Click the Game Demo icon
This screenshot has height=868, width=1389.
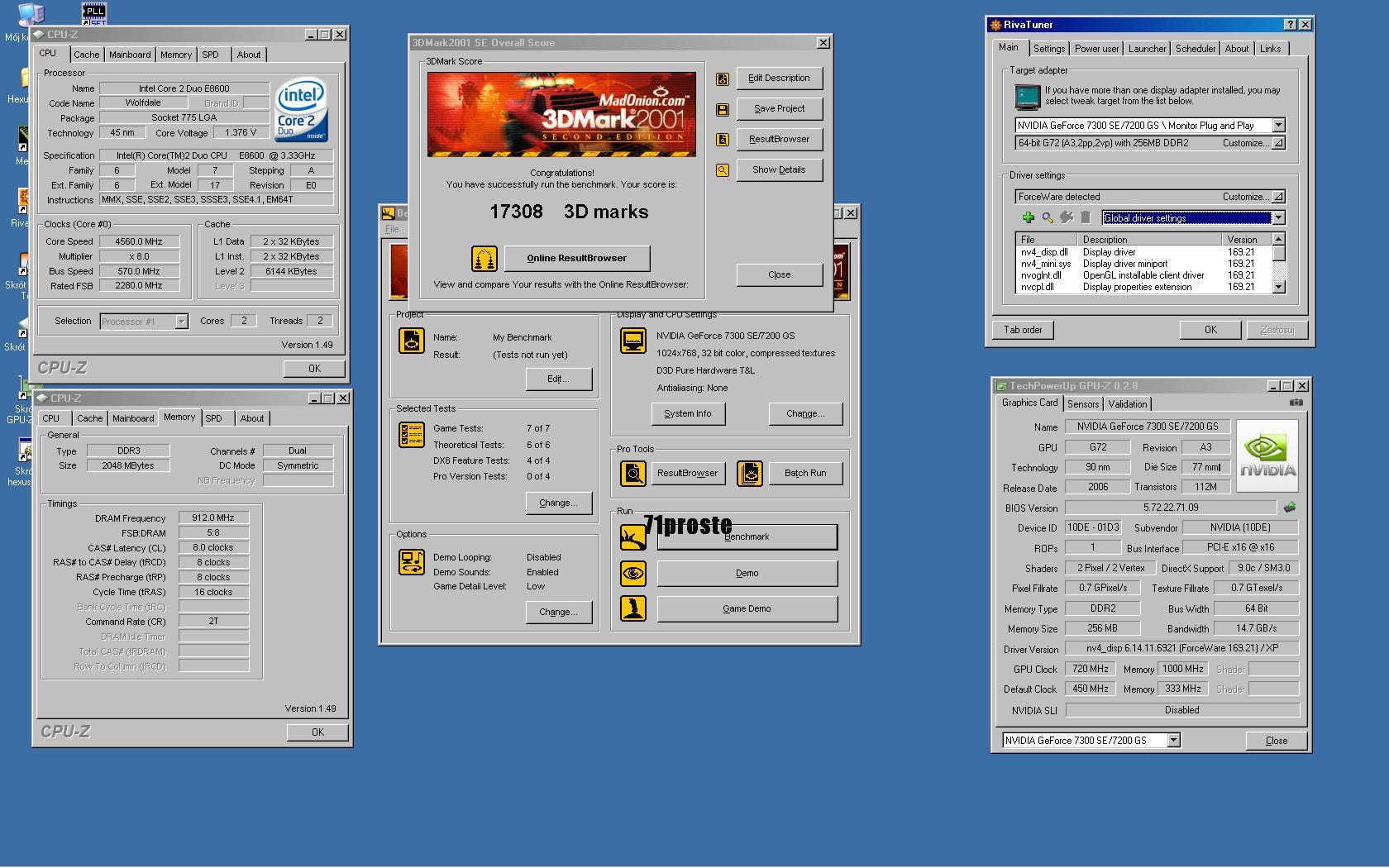(x=633, y=608)
